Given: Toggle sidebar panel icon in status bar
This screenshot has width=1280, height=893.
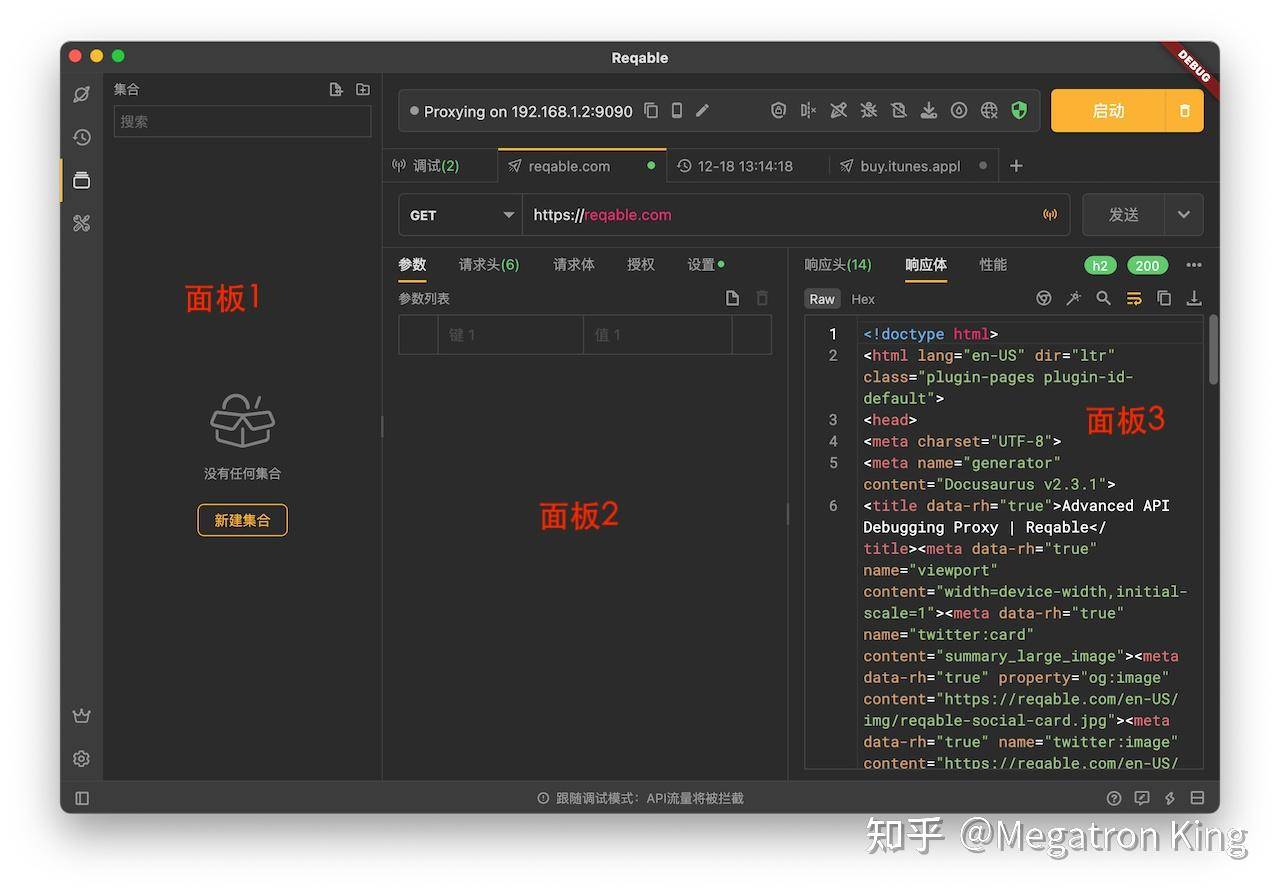Looking at the screenshot, I should [82, 798].
